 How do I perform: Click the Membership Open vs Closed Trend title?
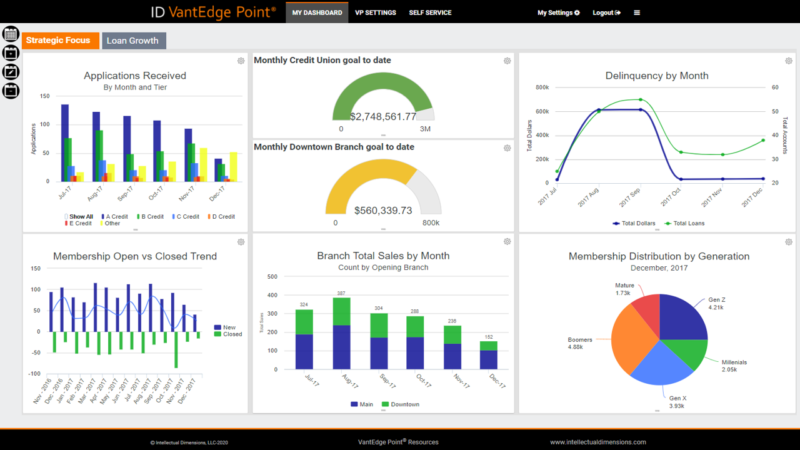pos(135,256)
